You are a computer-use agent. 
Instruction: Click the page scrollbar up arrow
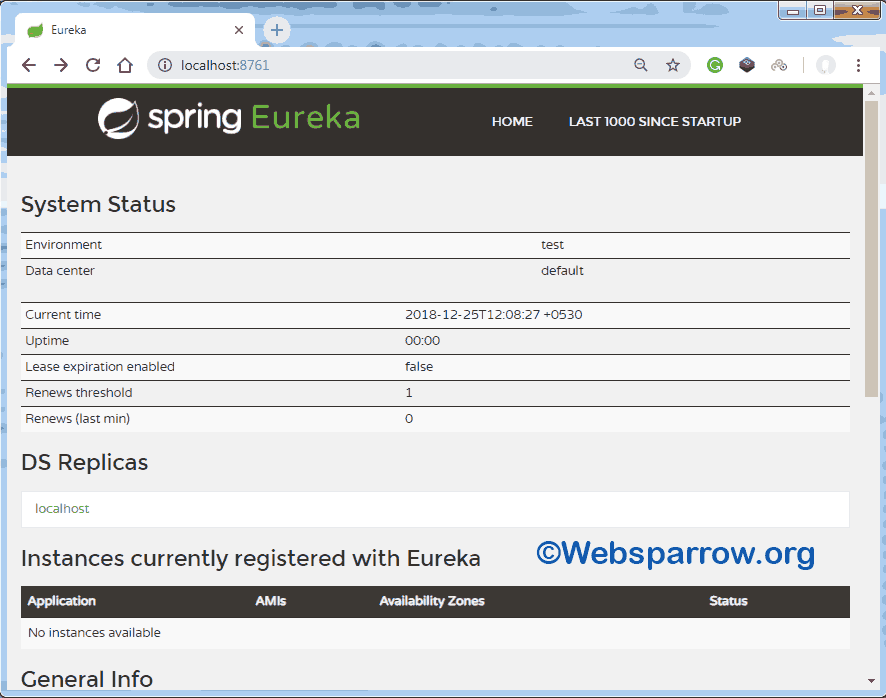pos(871,93)
